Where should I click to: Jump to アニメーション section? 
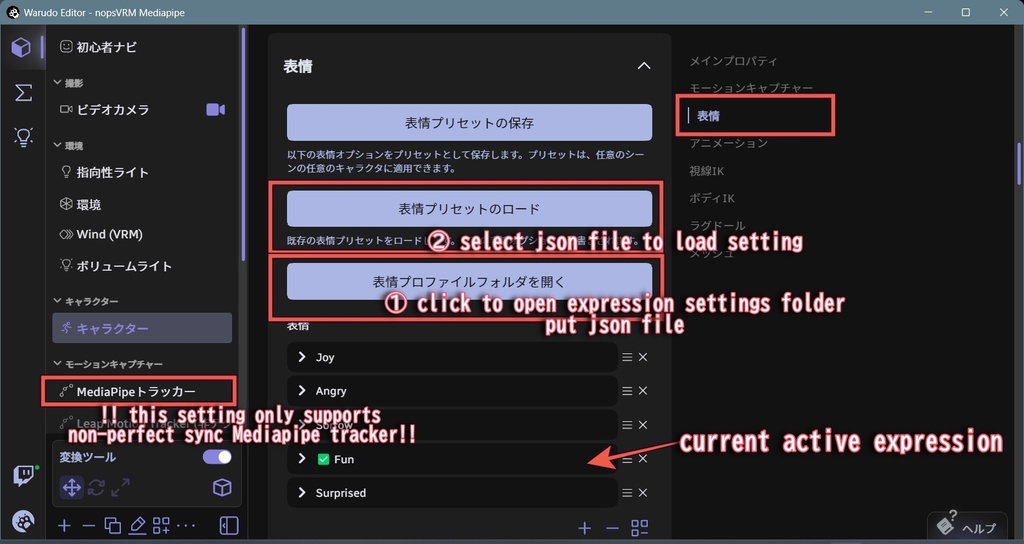click(728, 143)
